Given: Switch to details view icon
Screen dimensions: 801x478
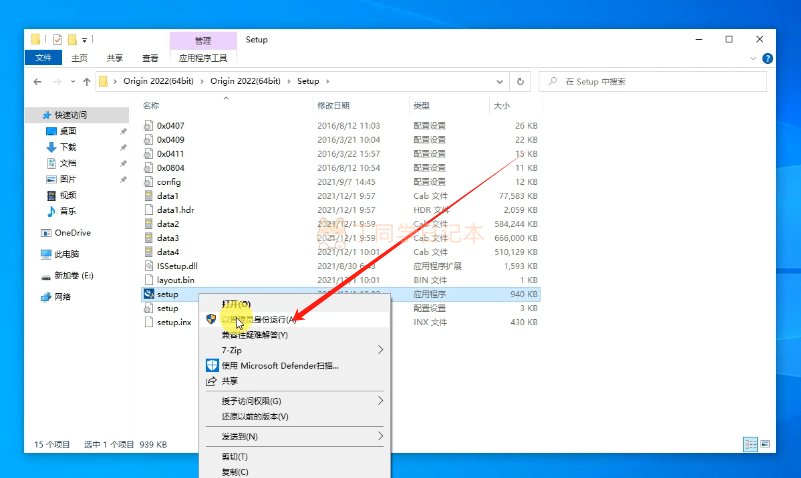Looking at the screenshot, I should pos(749,444).
